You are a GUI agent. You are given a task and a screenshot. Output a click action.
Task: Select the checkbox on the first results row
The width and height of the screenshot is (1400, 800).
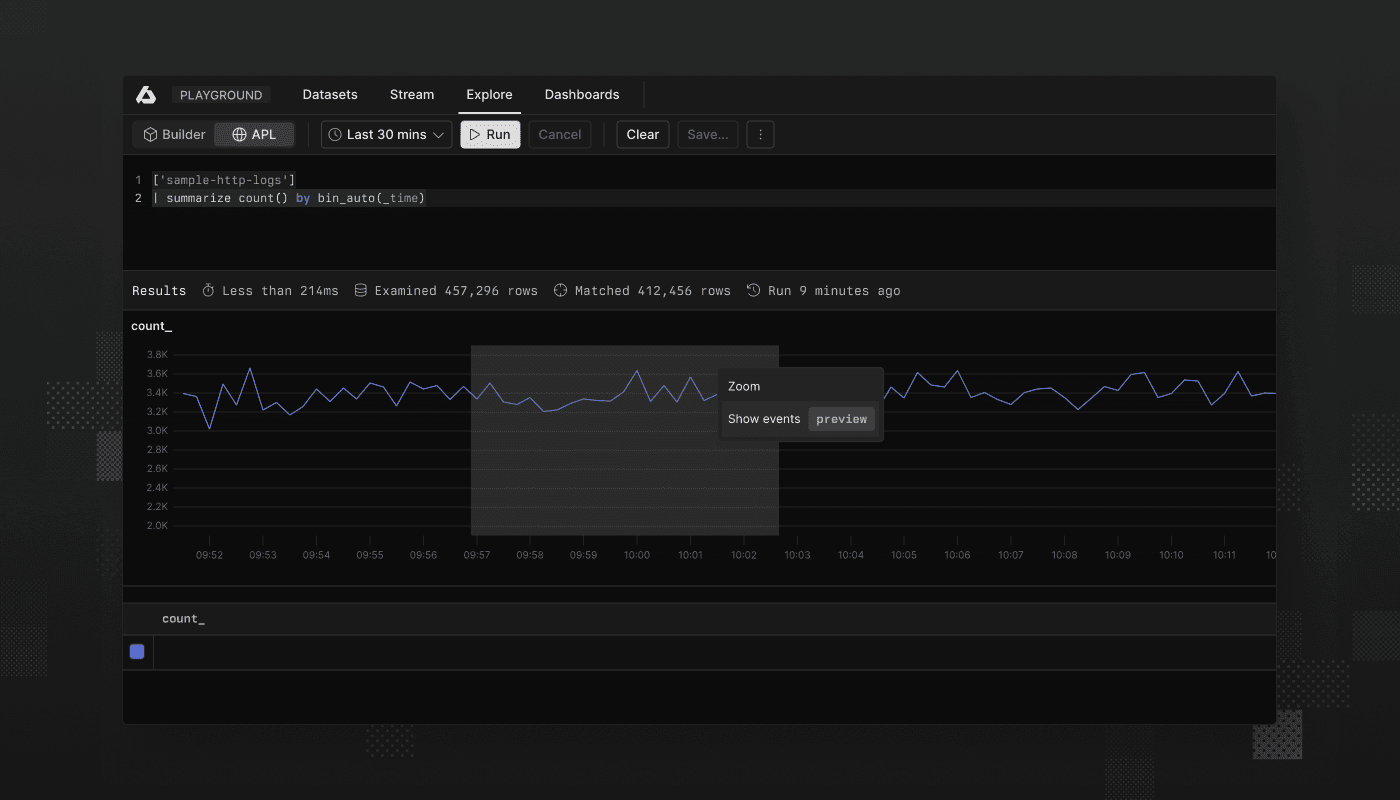click(137, 651)
